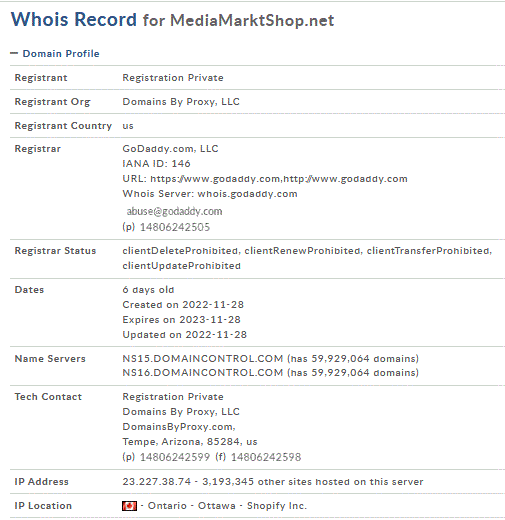This screenshot has height=520, width=505.
Task: Click clientDeleteProhibited status text
Action: tap(180, 251)
